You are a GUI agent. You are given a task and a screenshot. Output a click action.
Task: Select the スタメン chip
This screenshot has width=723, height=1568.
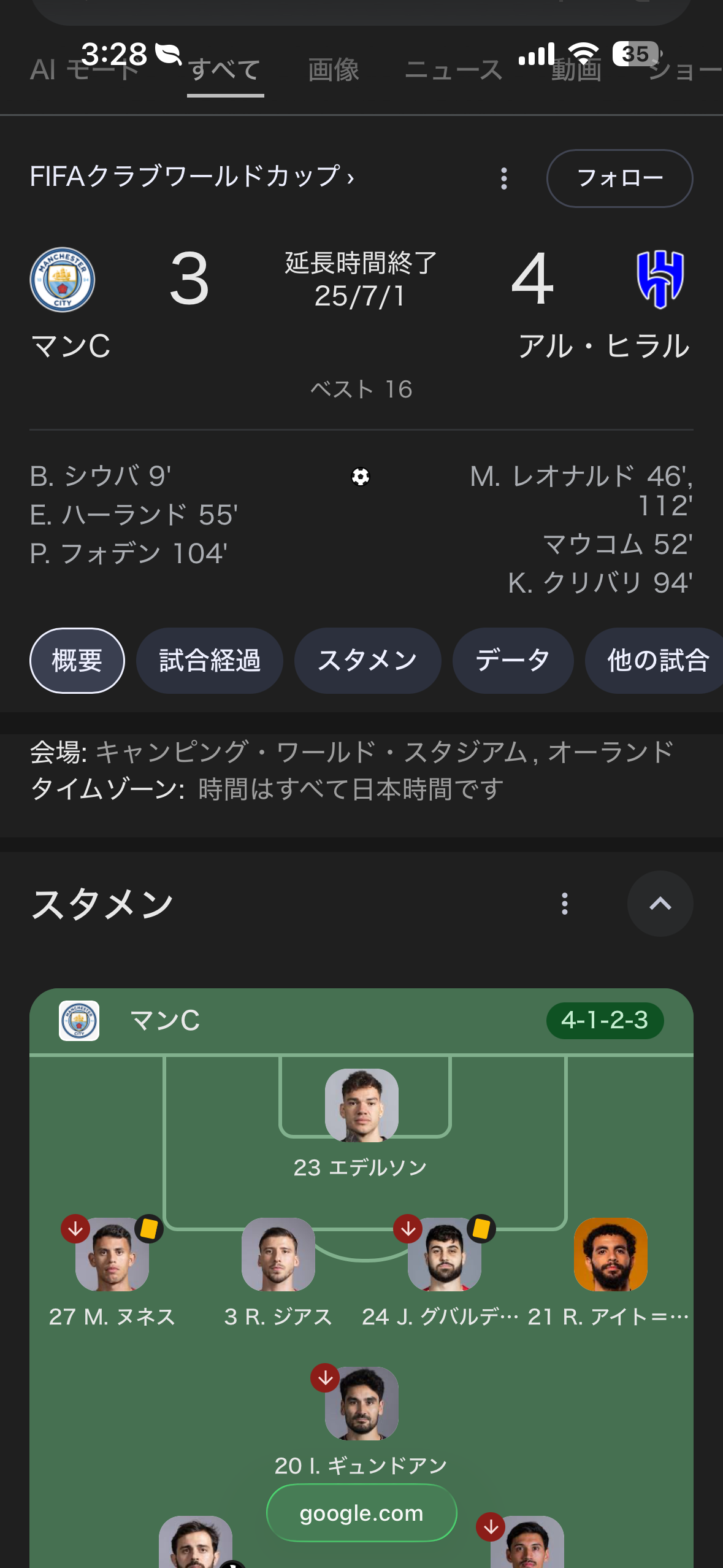pos(368,661)
